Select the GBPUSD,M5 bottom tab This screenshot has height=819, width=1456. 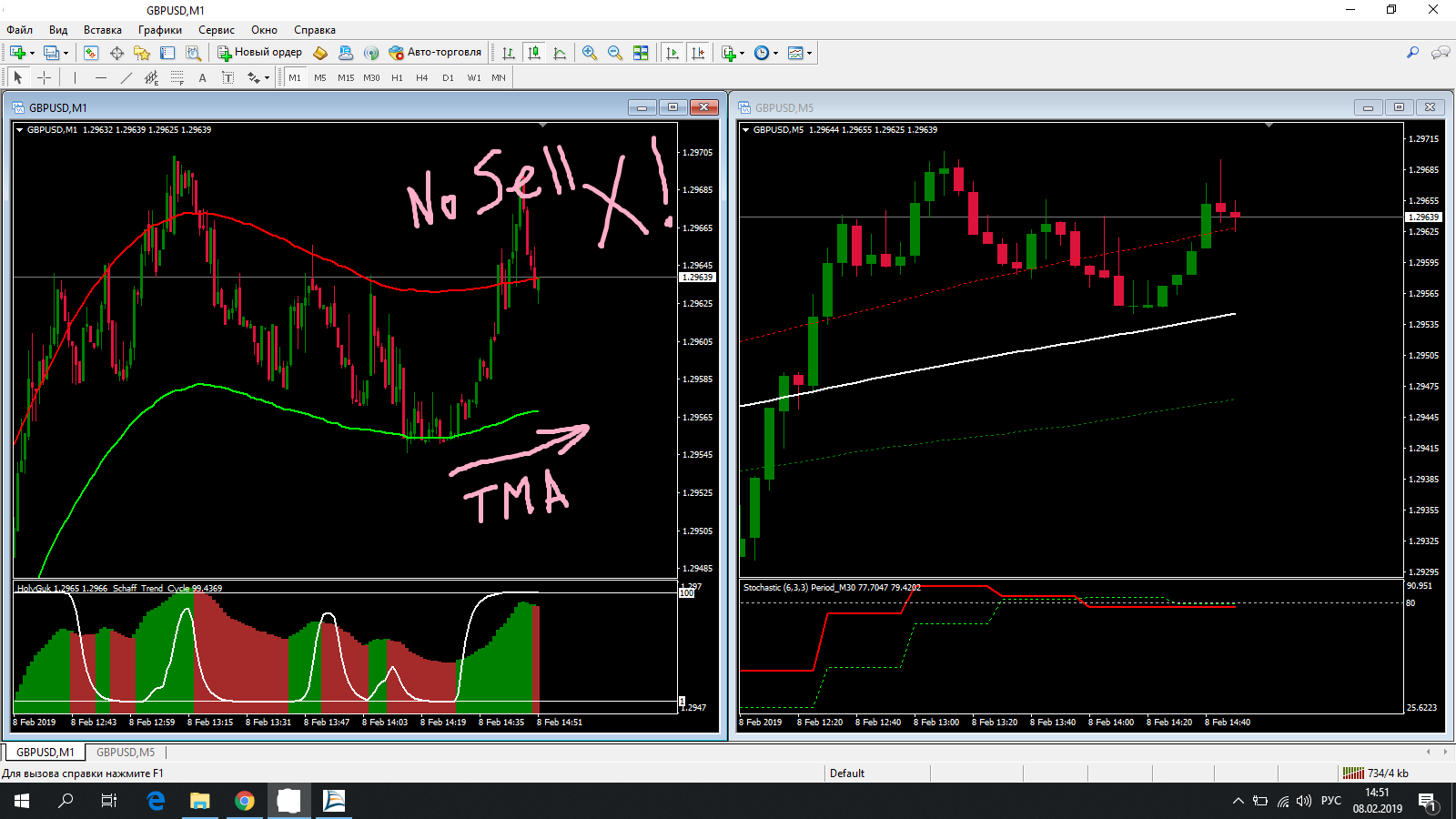pos(126,753)
